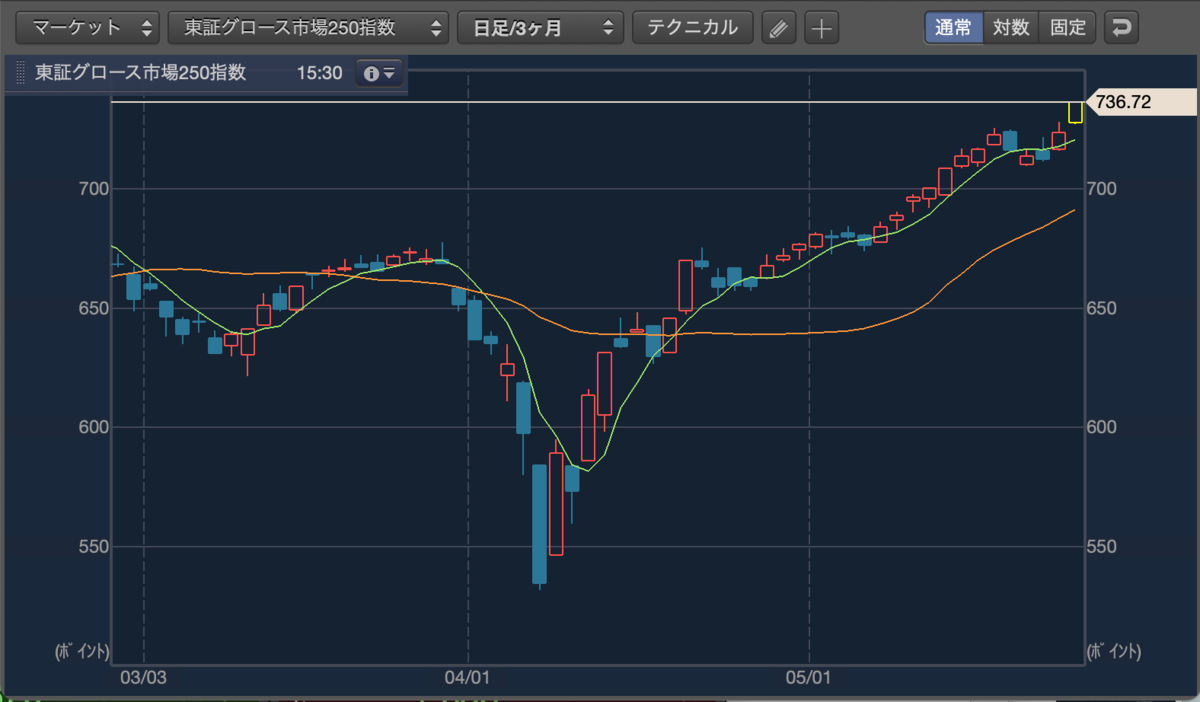Click the 600 label on left axis
1200x702 pixels.
pos(93,427)
